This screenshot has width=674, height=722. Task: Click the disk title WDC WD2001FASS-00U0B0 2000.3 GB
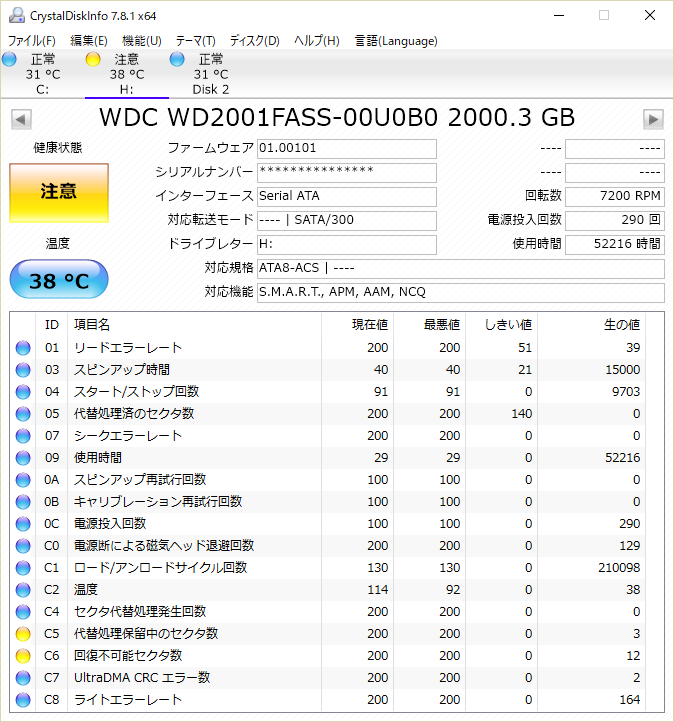click(337, 118)
